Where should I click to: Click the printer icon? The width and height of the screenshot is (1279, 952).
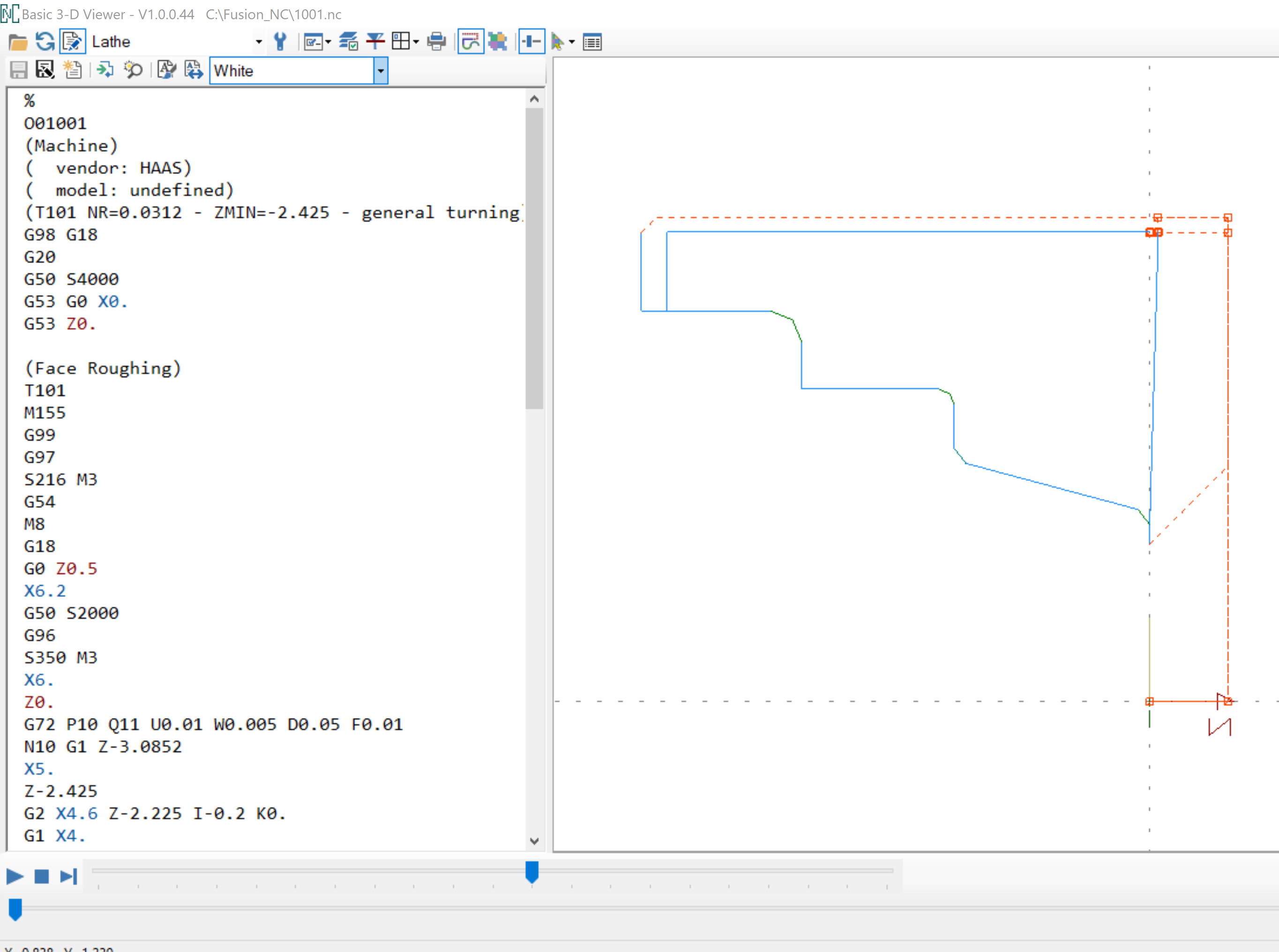click(436, 42)
